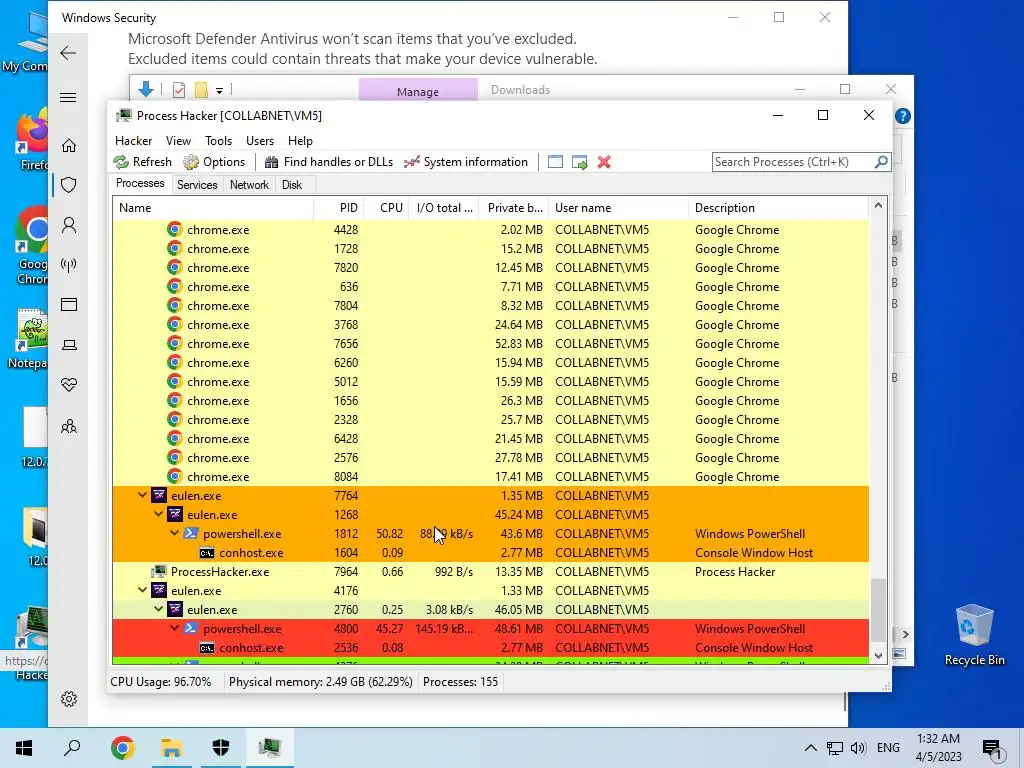
Task: Collapse eulen.exe tree with PID 4176
Action: pos(142,590)
